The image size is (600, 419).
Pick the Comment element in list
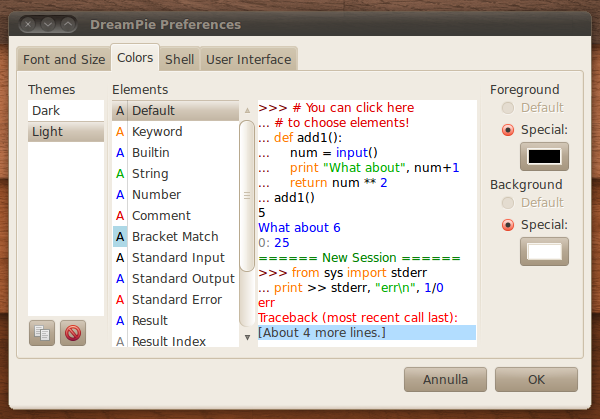(x=161, y=215)
